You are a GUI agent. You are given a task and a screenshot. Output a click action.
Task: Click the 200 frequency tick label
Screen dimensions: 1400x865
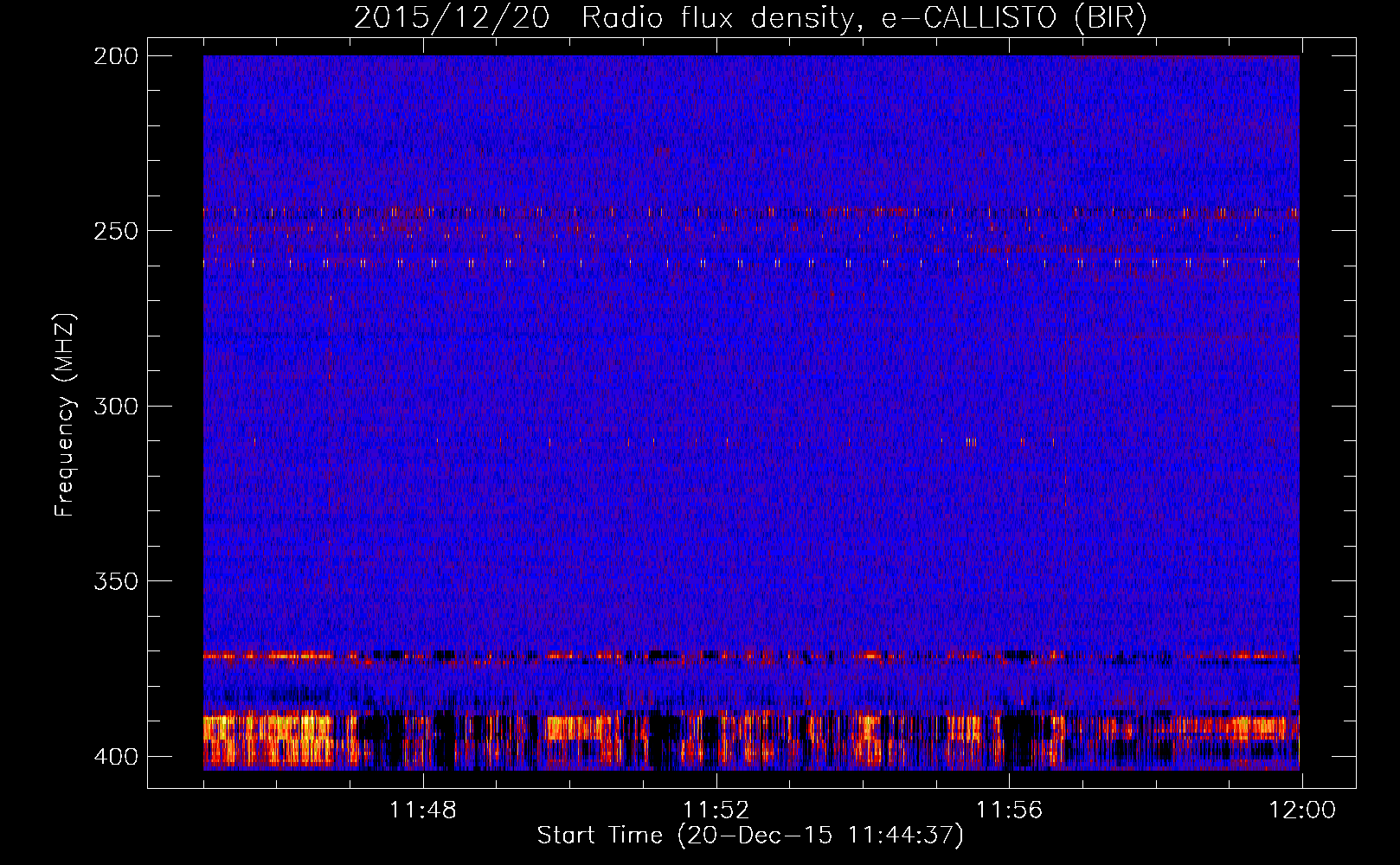coord(116,56)
